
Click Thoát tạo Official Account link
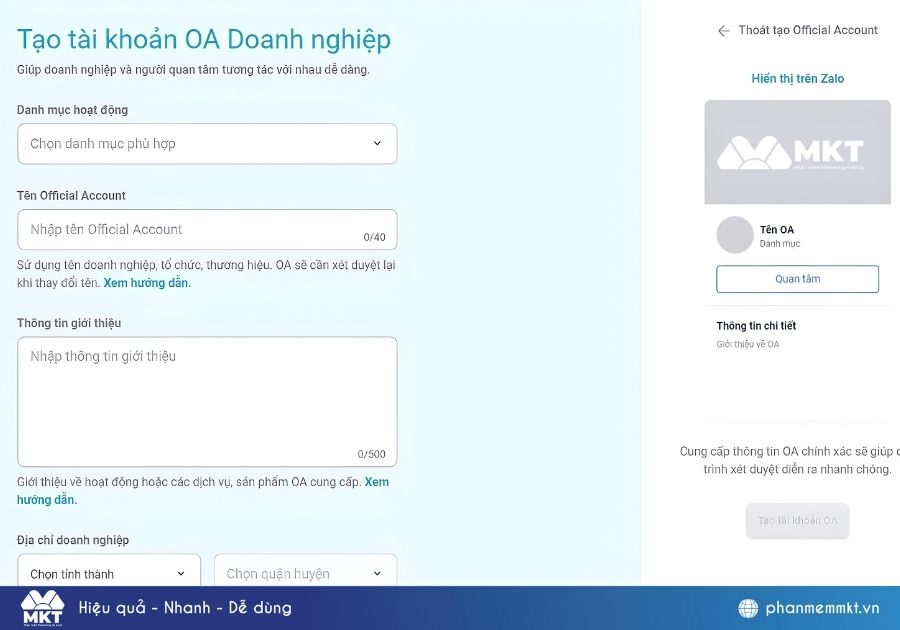tap(808, 30)
